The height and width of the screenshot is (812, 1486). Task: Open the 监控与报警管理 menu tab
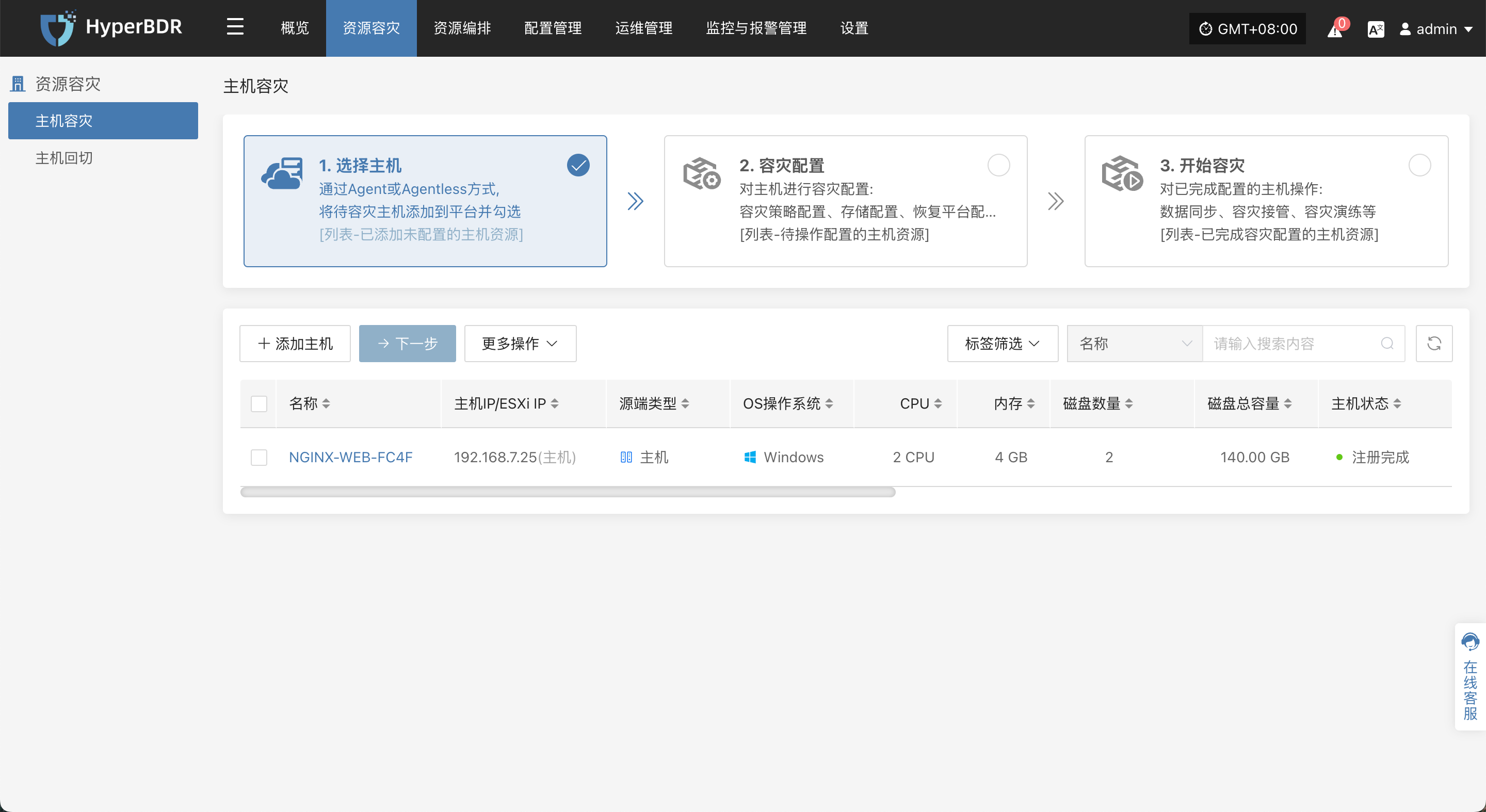click(756, 28)
